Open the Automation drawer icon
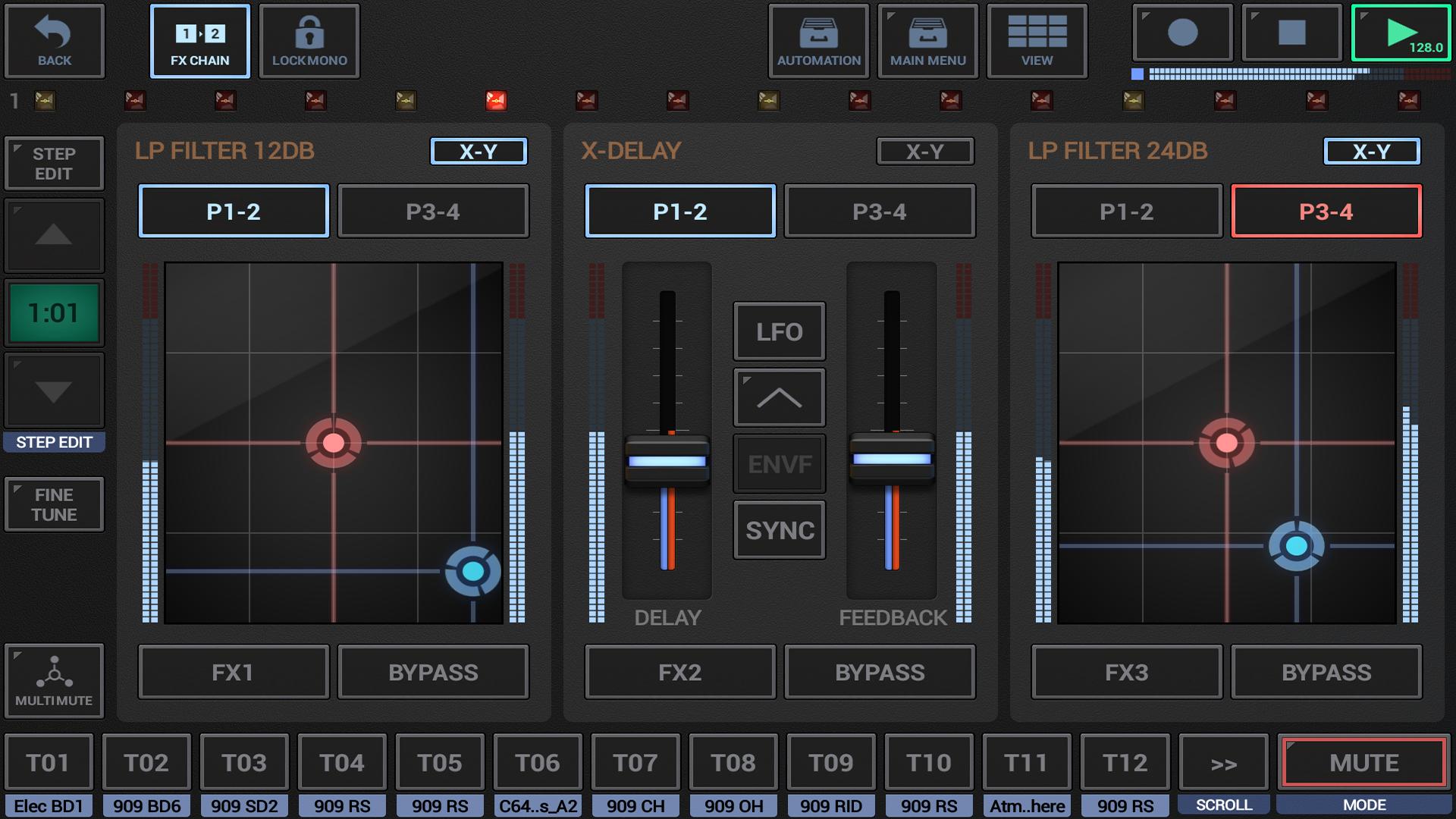1456x819 pixels. coord(818,33)
